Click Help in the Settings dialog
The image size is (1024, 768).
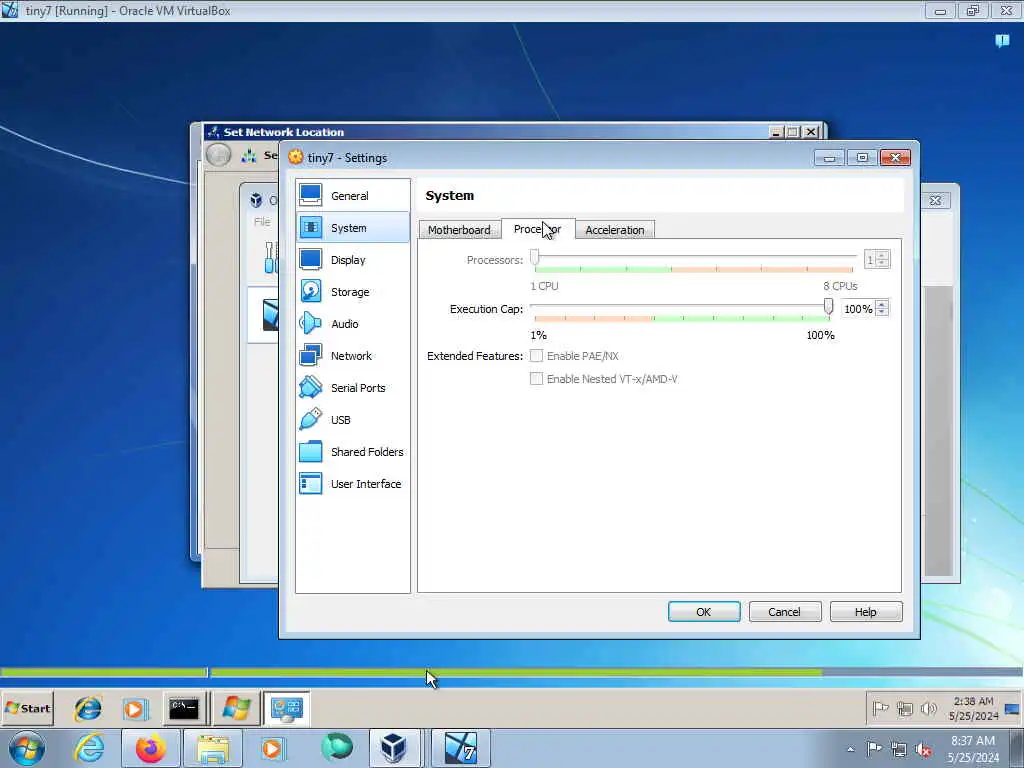pos(866,612)
